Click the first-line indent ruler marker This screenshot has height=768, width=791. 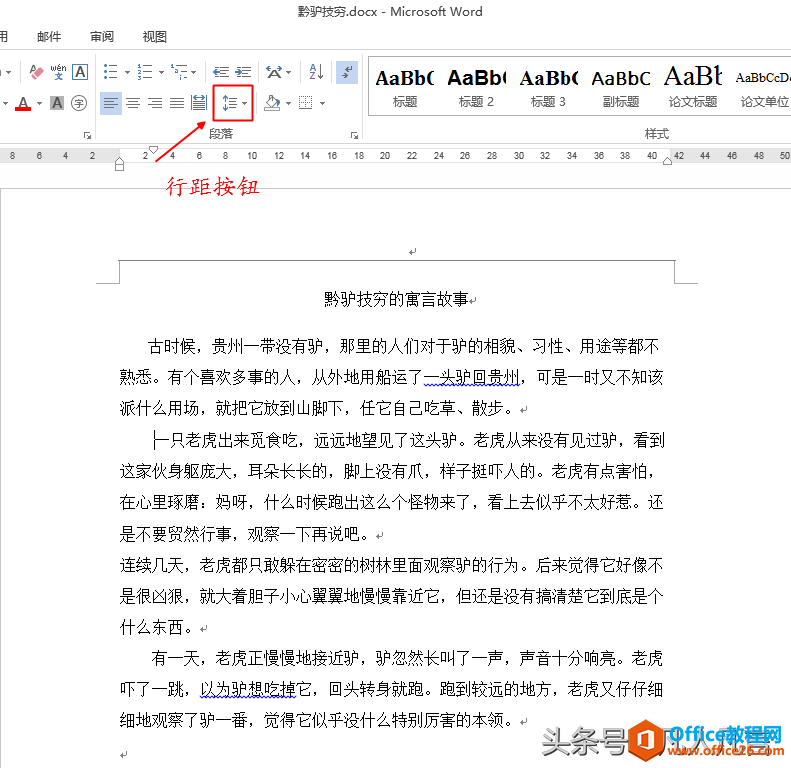(153, 149)
